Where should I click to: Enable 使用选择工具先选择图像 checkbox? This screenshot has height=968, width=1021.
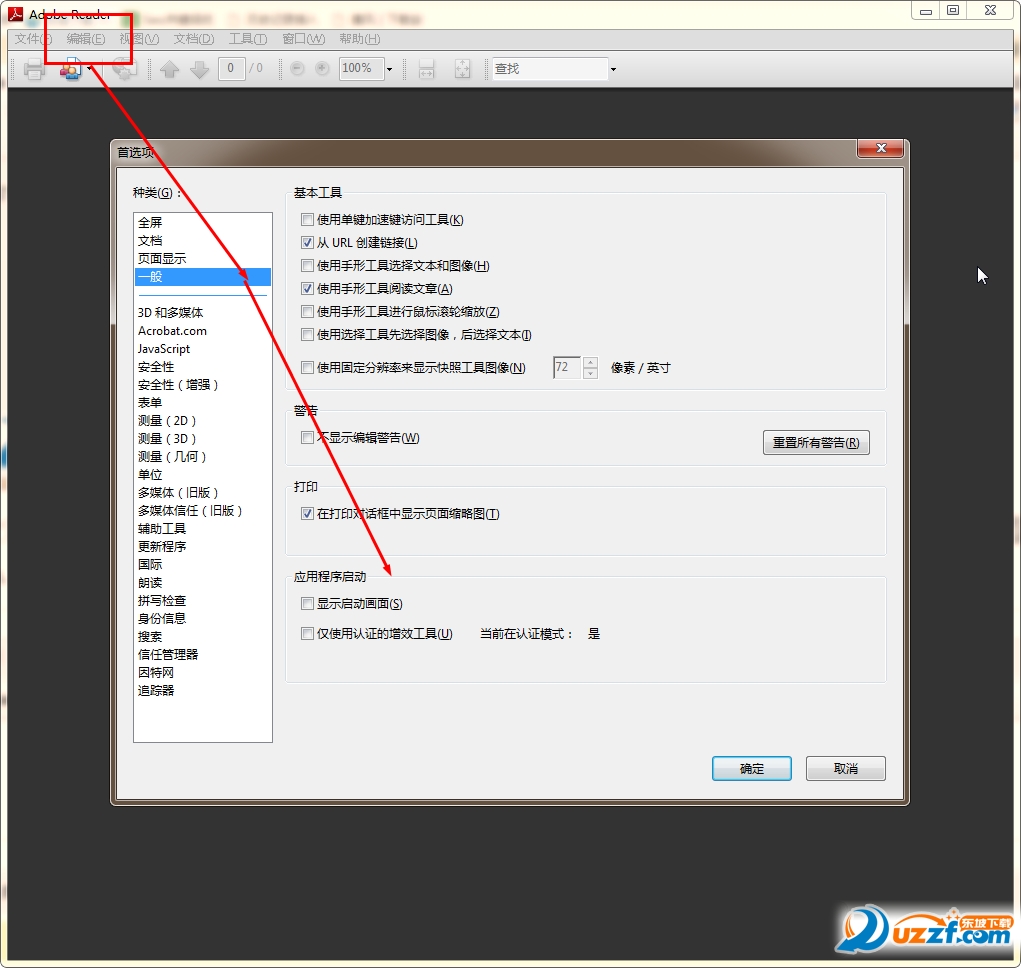(x=307, y=335)
